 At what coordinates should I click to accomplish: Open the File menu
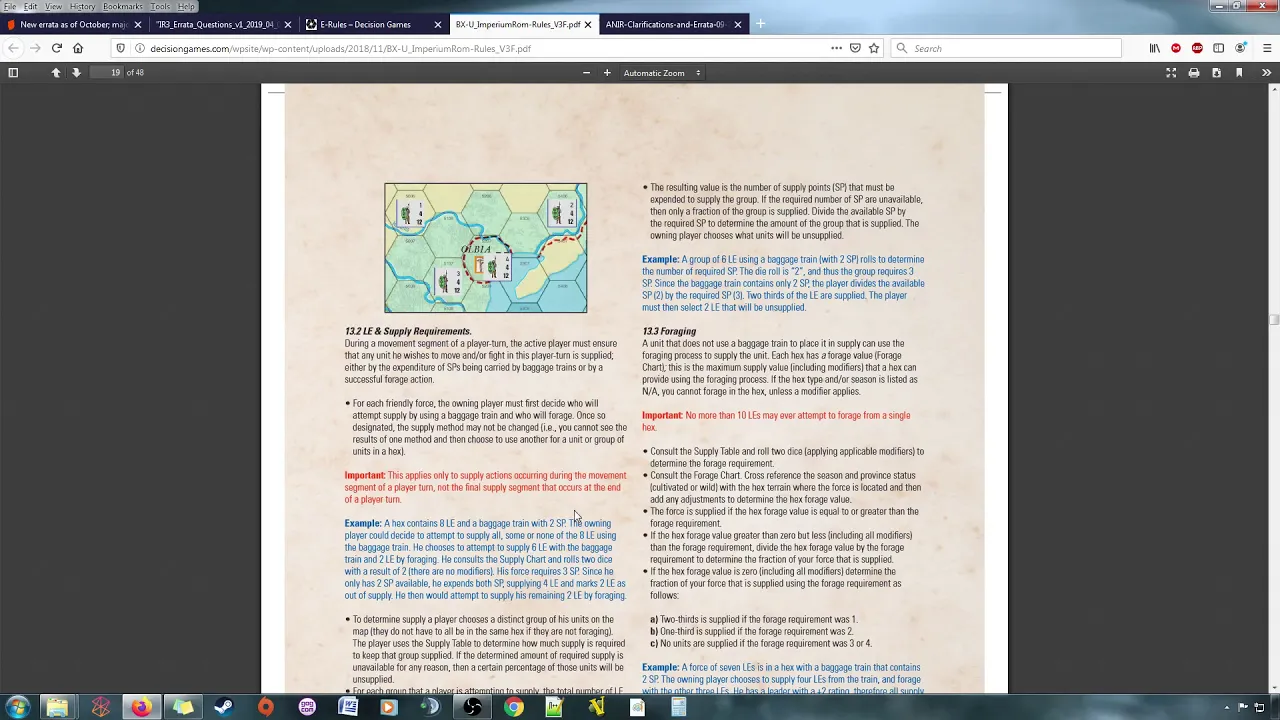click(x=9, y=6)
